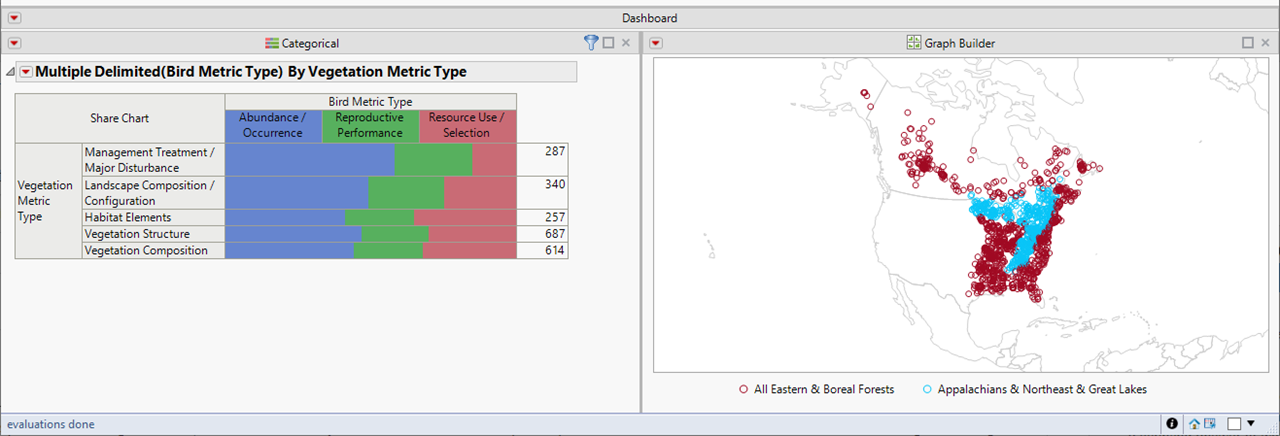Click red share bar in Vegetation Composition row
This screenshot has height=436, width=1280.
coord(470,250)
